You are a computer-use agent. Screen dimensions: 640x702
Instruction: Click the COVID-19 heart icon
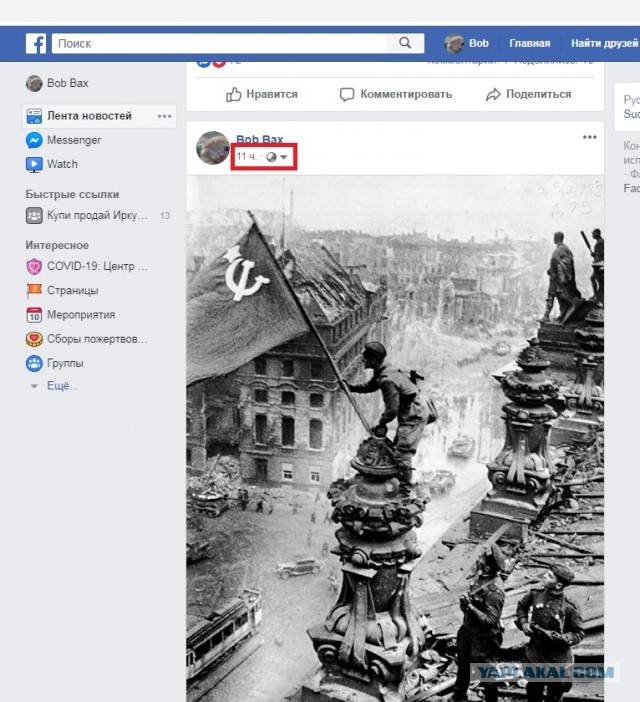coord(34,266)
